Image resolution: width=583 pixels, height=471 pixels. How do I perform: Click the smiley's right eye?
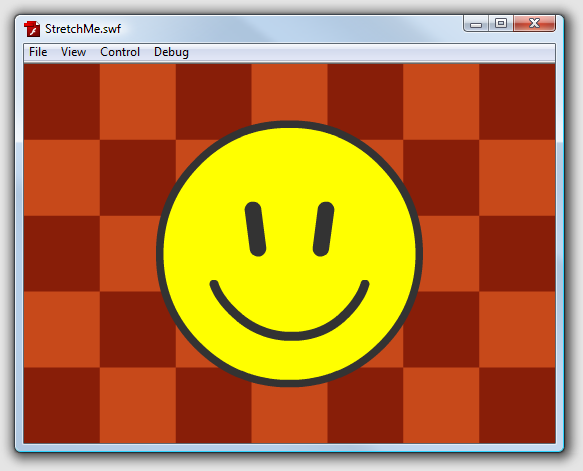(323, 229)
